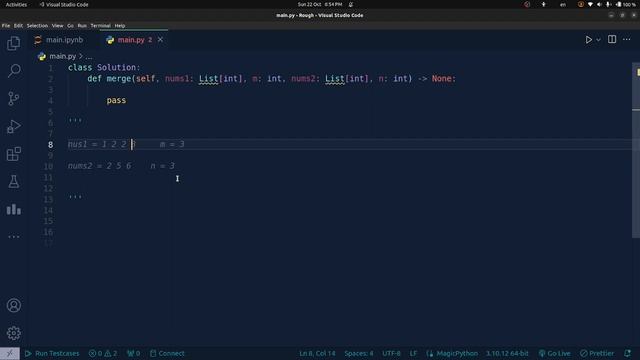Close the main.py tab
This screenshot has width=640, height=360.
tap(160, 40)
